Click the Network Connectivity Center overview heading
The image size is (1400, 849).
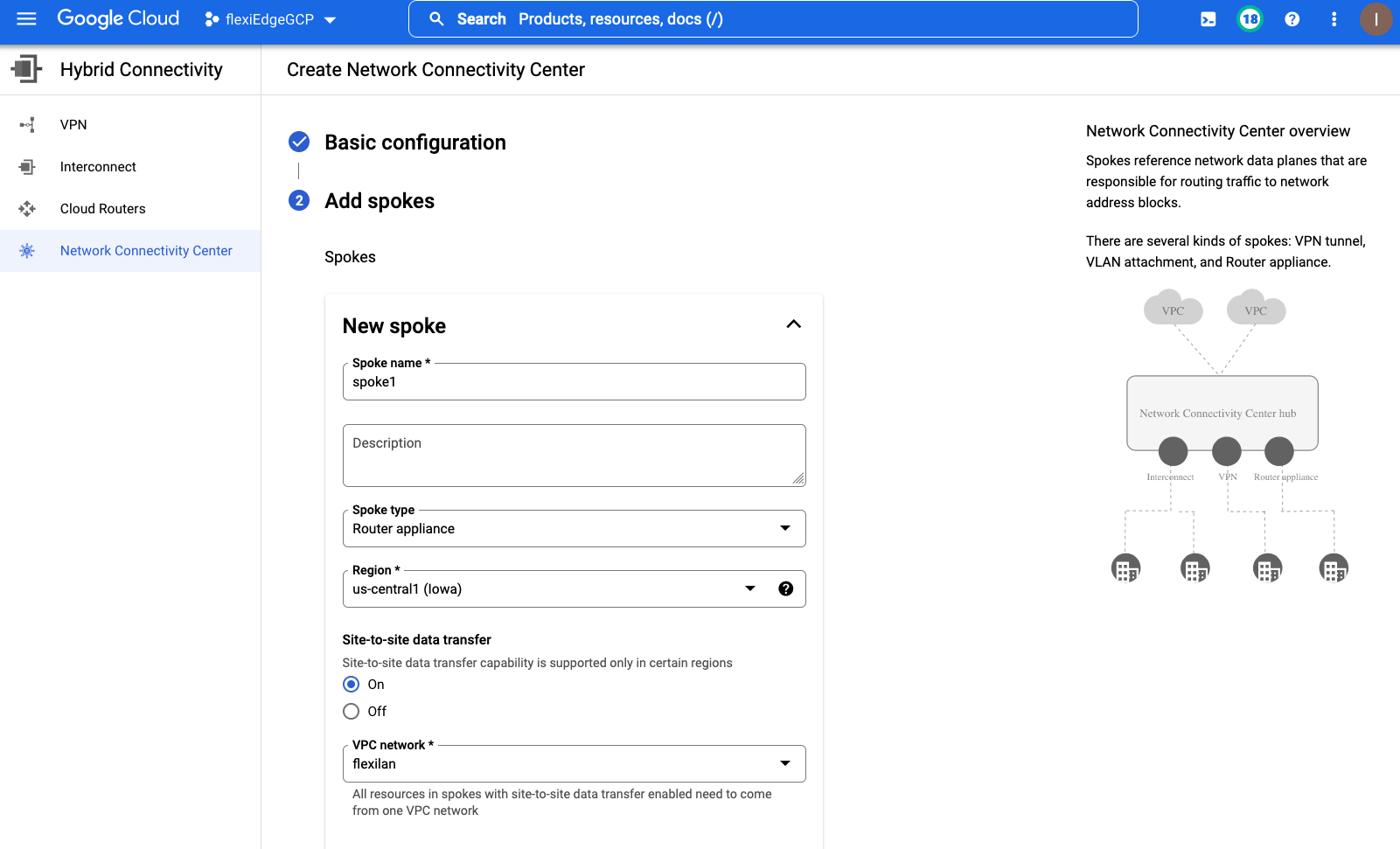pyautogui.click(x=1218, y=131)
